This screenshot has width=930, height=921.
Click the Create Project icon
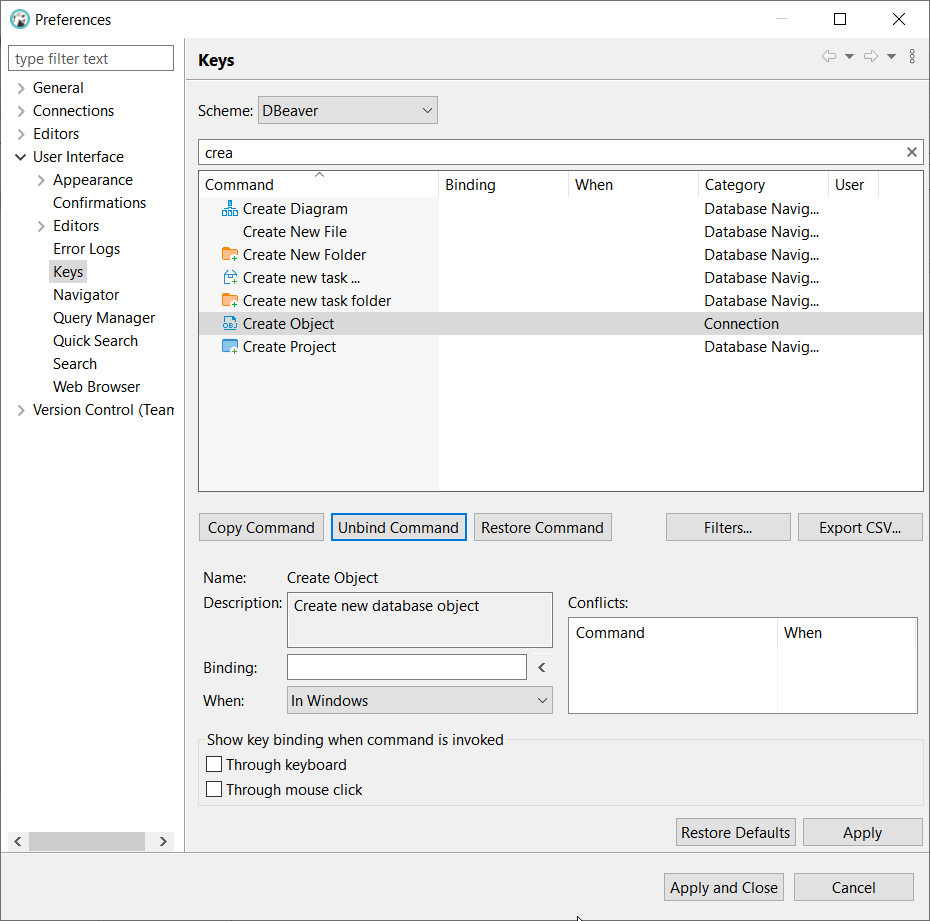[x=232, y=346]
